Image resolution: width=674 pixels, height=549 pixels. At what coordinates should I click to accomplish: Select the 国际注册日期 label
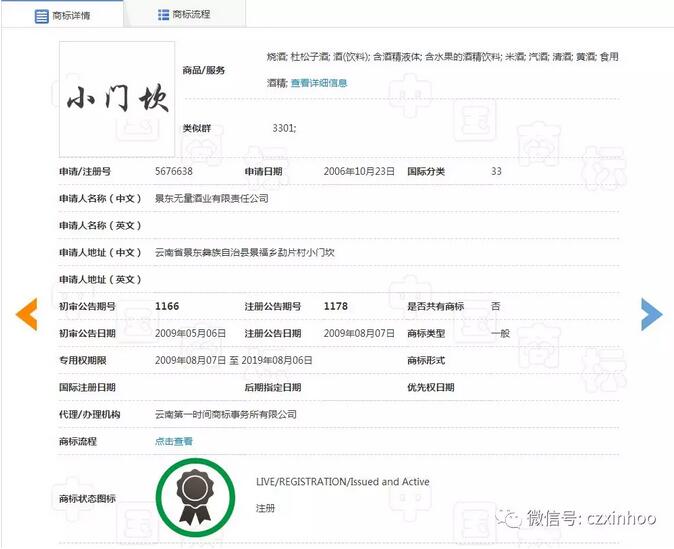pos(87,387)
